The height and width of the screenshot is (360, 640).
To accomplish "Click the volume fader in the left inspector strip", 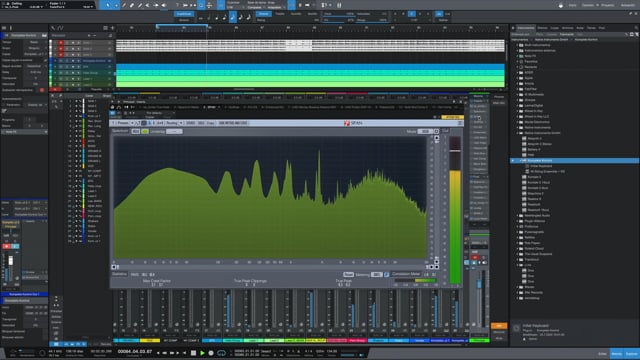I will [x=11, y=260].
